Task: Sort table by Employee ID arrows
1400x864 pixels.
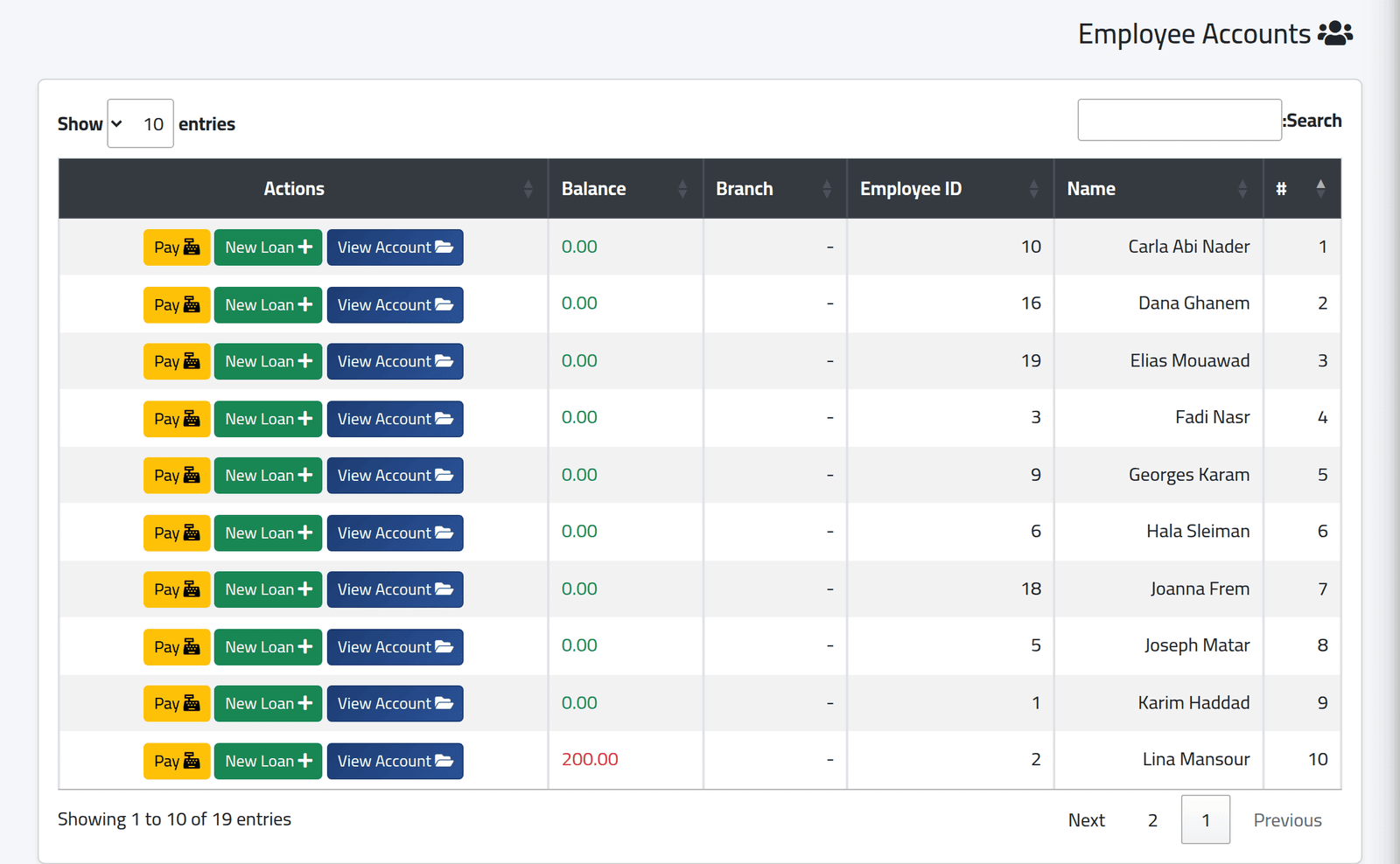Action: tap(1033, 189)
